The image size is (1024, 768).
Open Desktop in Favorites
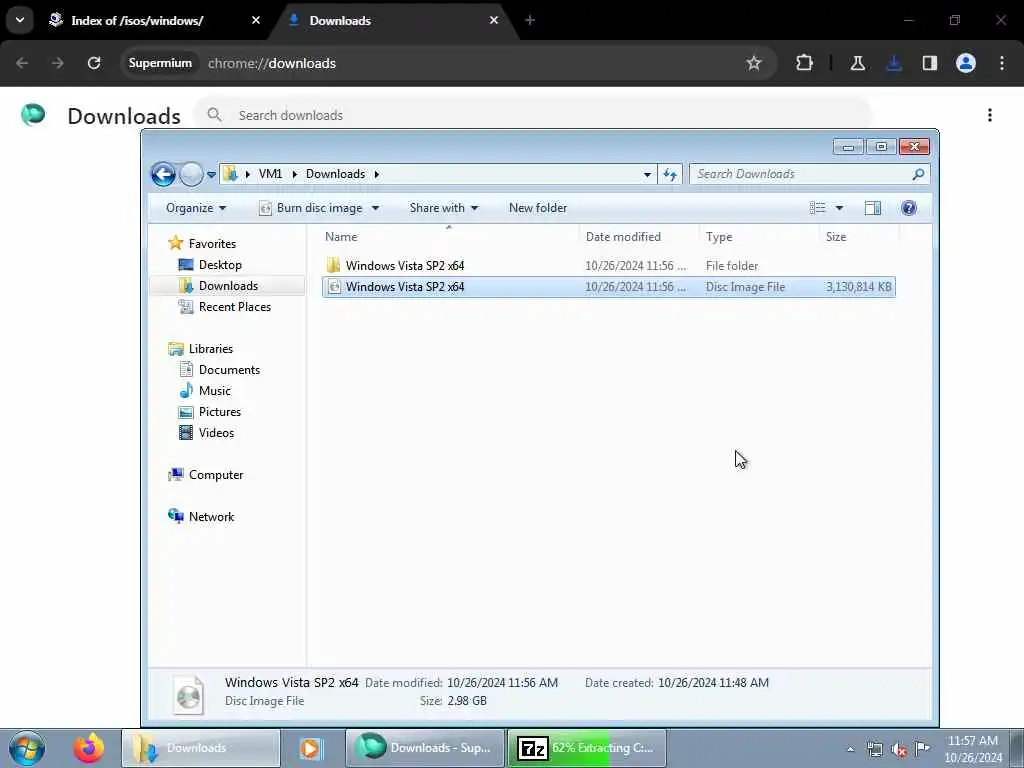click(220, 264)
